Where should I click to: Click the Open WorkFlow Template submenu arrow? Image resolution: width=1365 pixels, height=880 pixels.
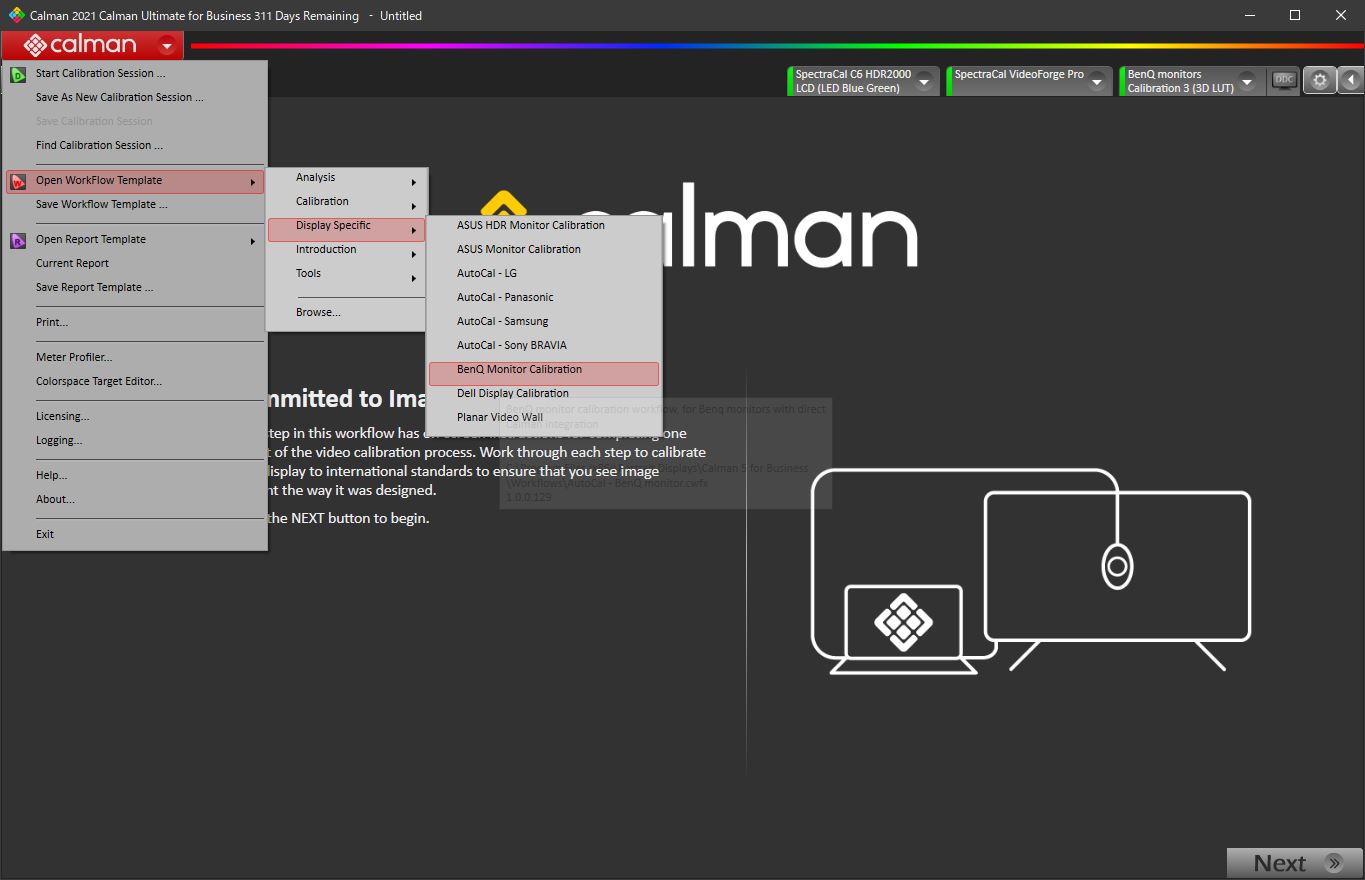[253, 182]
